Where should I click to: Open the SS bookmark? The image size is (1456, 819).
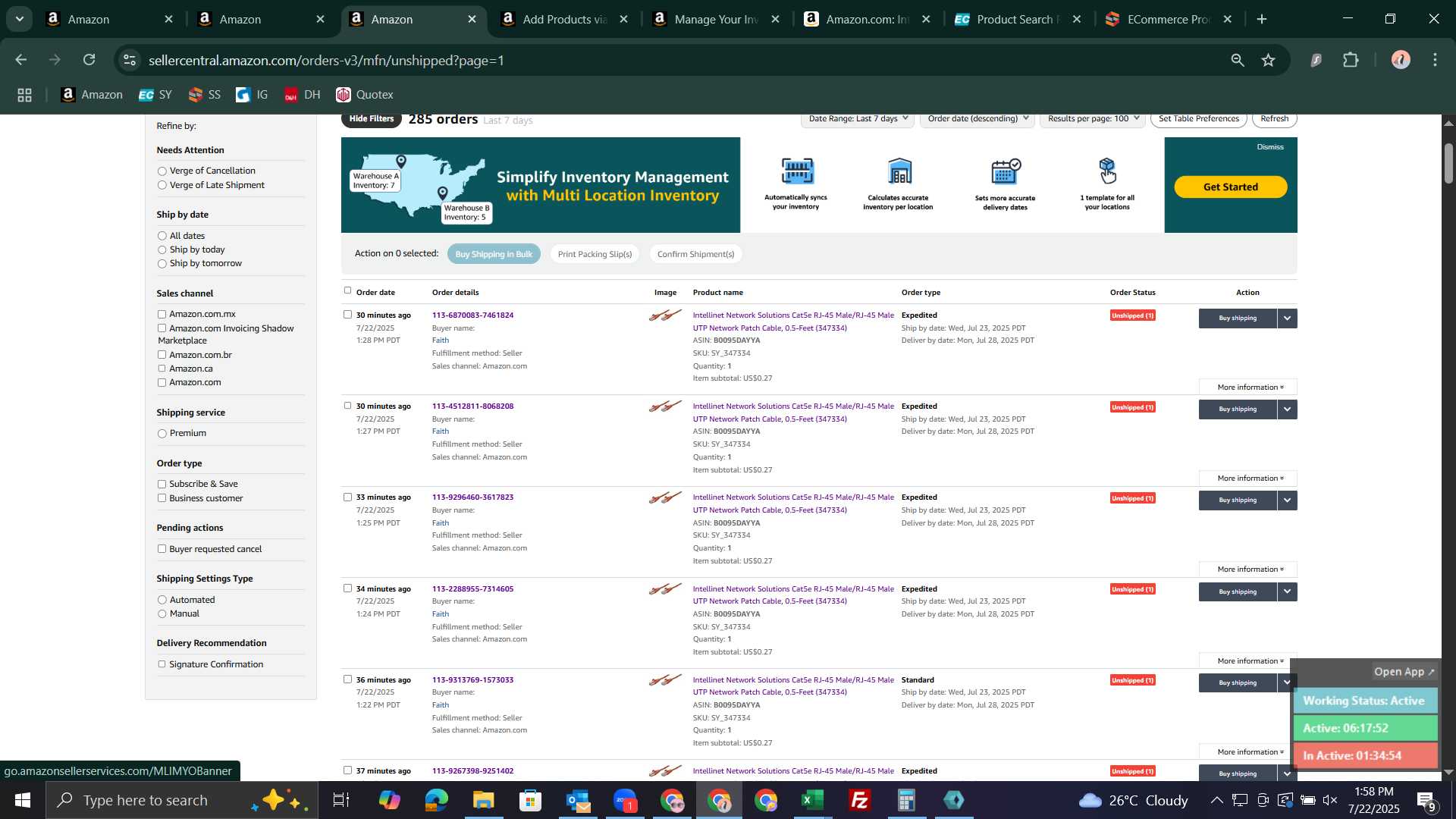tap(205, 95)
